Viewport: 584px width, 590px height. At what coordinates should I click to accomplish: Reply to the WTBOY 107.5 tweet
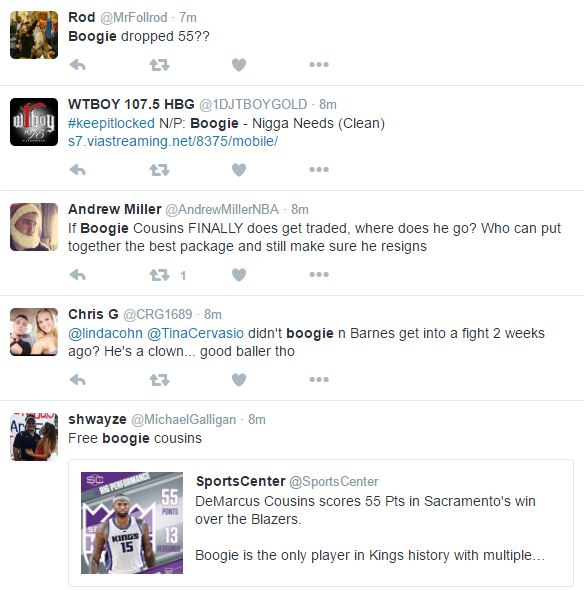click(x=78, y=170)
